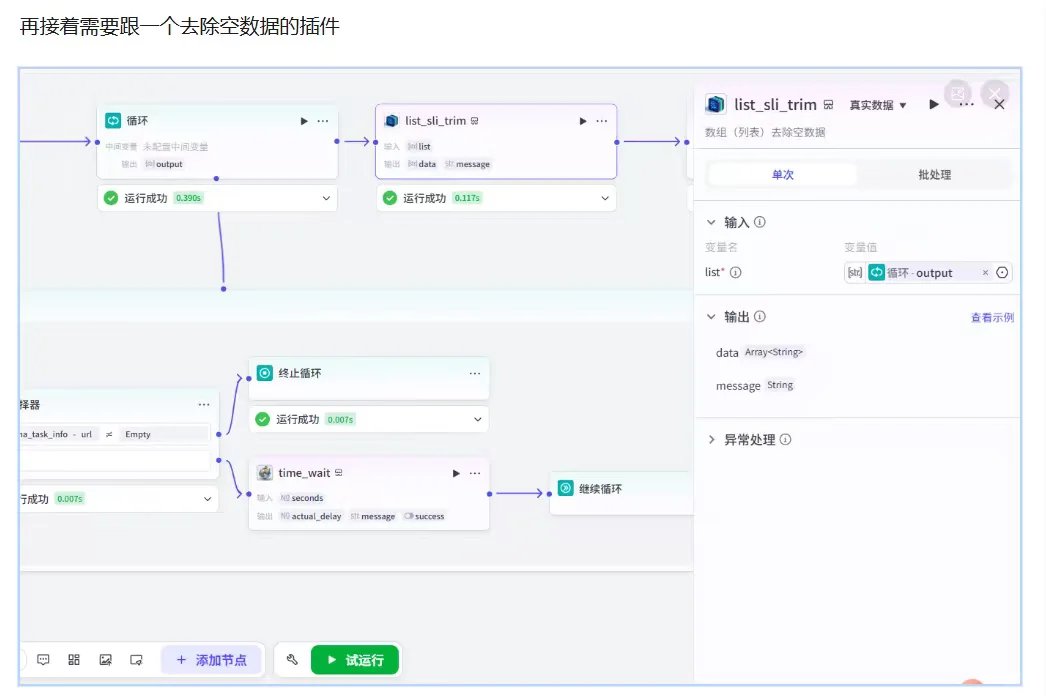Click the grid layout icon in the toolbar
The width and height of the screenshot is (1046, 696).
pyautogui.click(x=74, y=659)
